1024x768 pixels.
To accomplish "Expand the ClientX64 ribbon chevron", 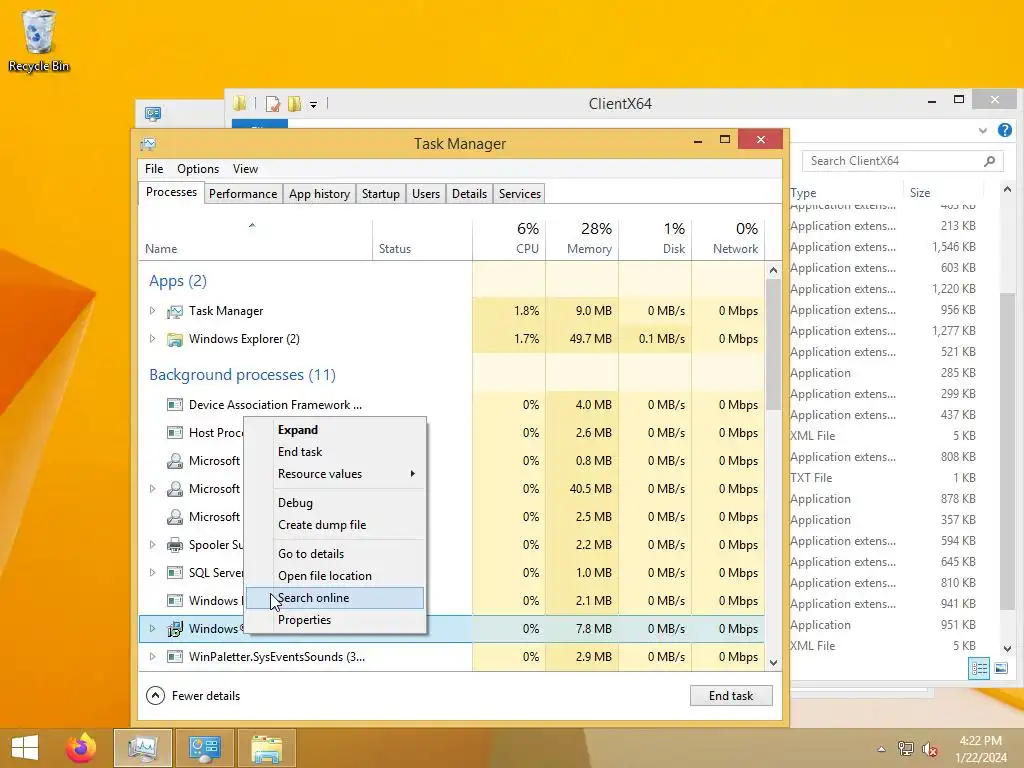I will [x=982, y=131].
